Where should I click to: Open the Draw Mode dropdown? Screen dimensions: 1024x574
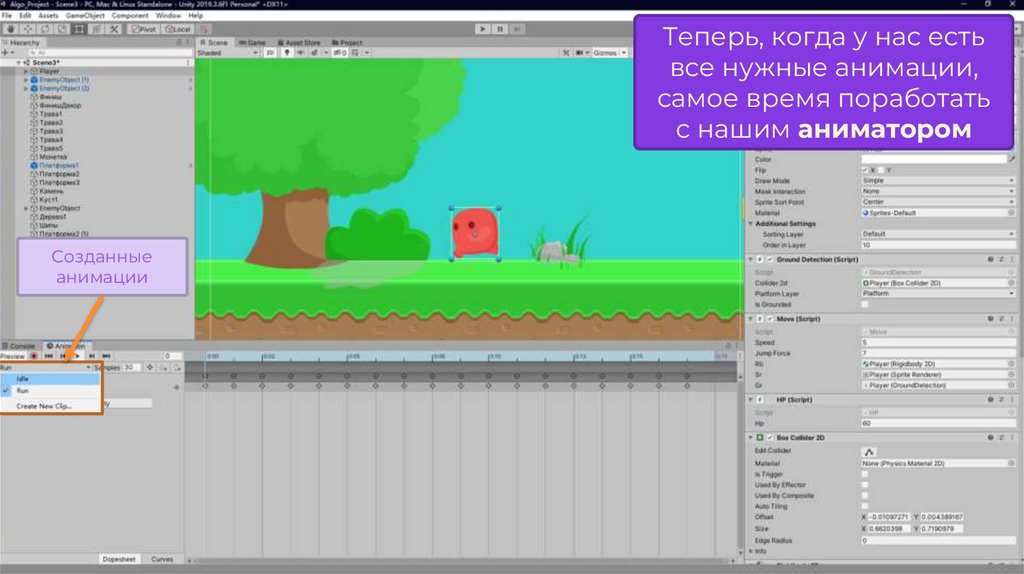click(935, 181)
